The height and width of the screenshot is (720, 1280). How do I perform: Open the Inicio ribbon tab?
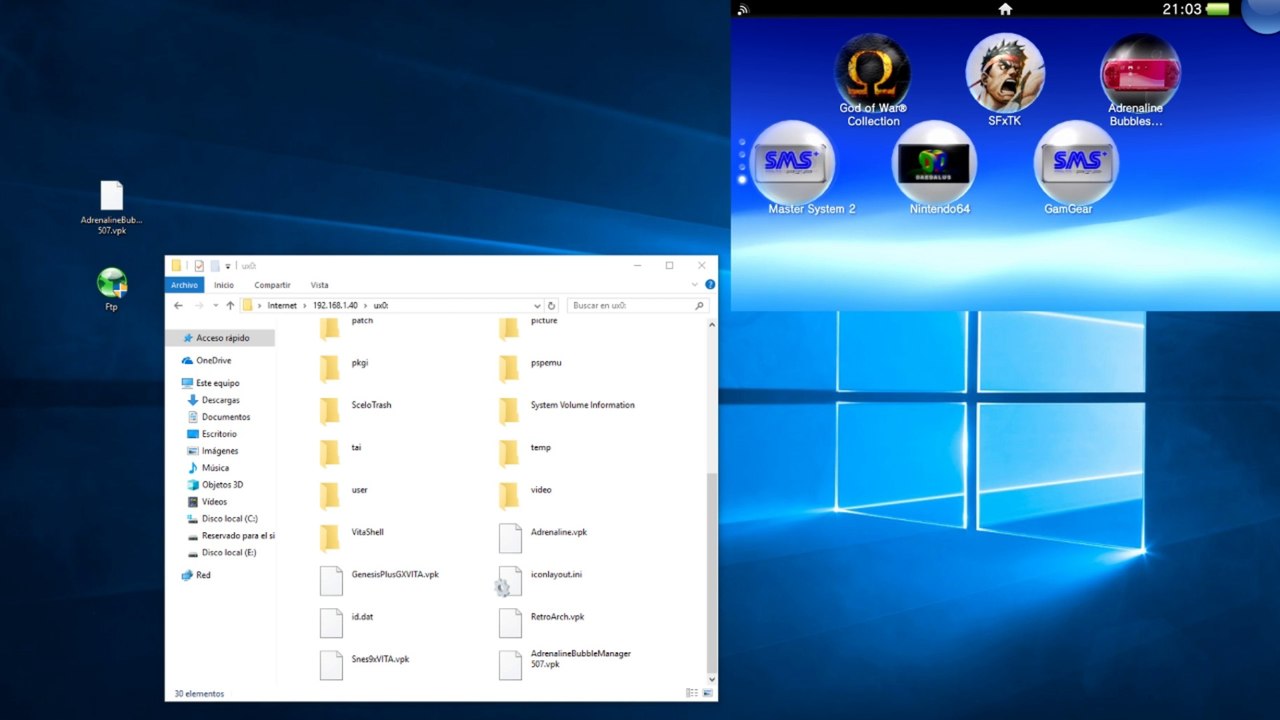(x=223, y=285)
